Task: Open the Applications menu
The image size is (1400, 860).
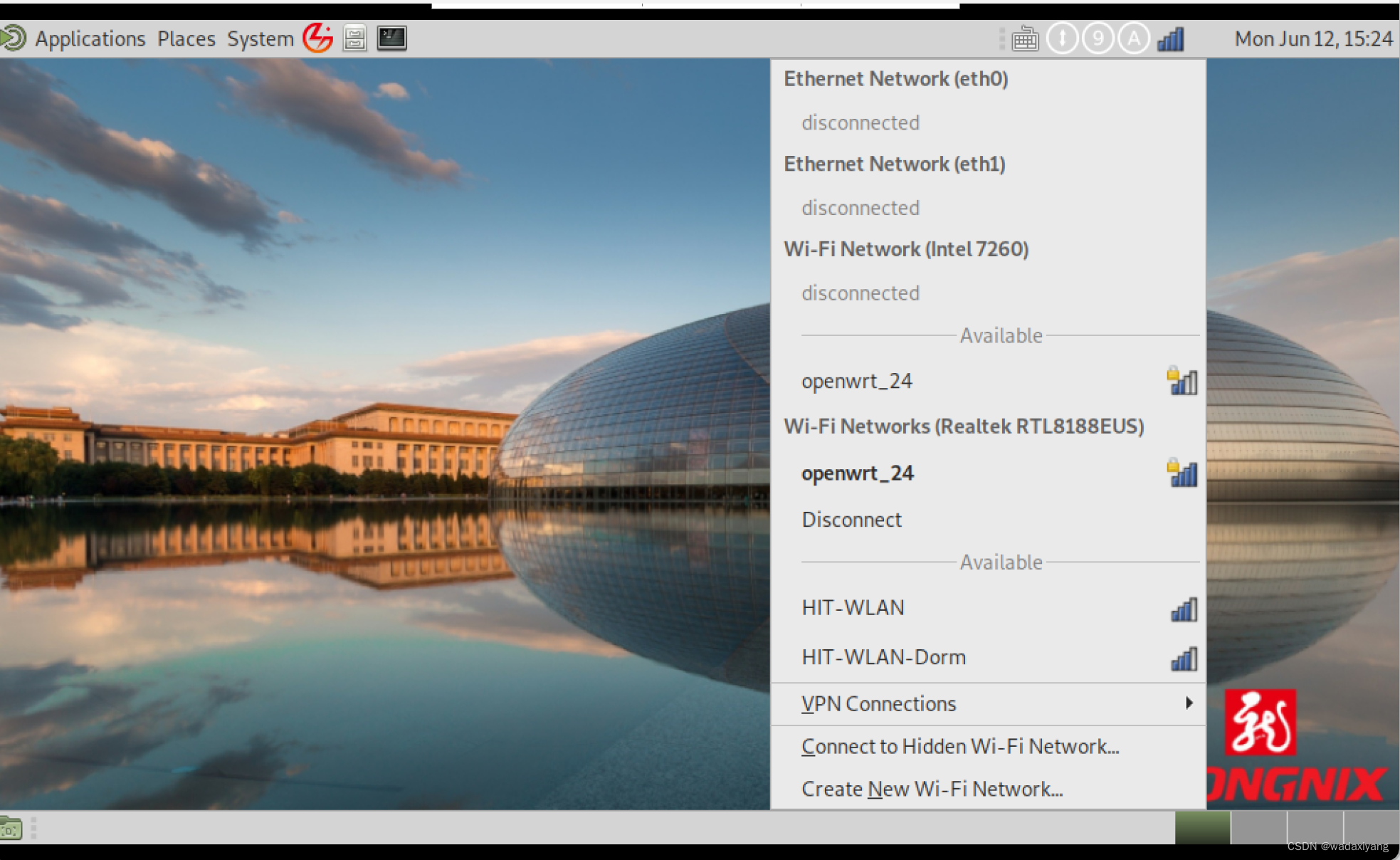Action: pos(89,38)
